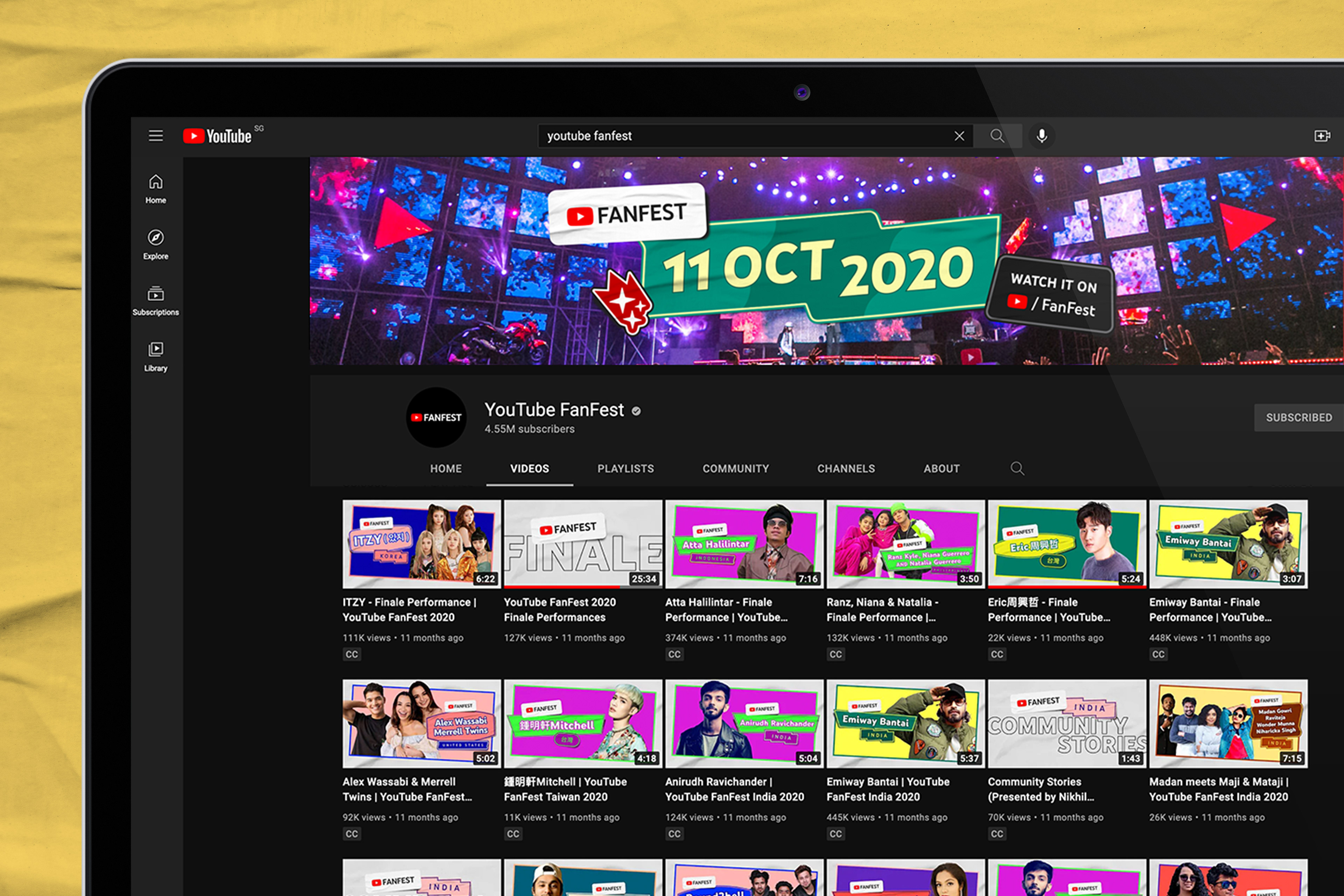Click the YouTube logo
The image size is (1344, 896).
point(218,136)
